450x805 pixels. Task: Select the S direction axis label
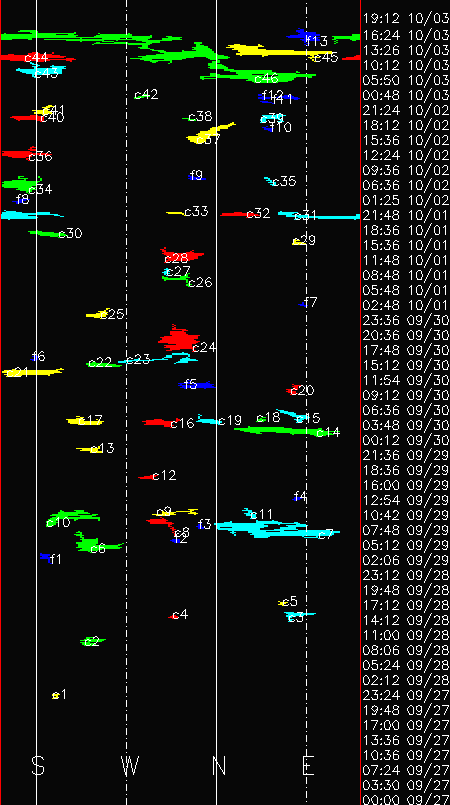tap(38, 766)
